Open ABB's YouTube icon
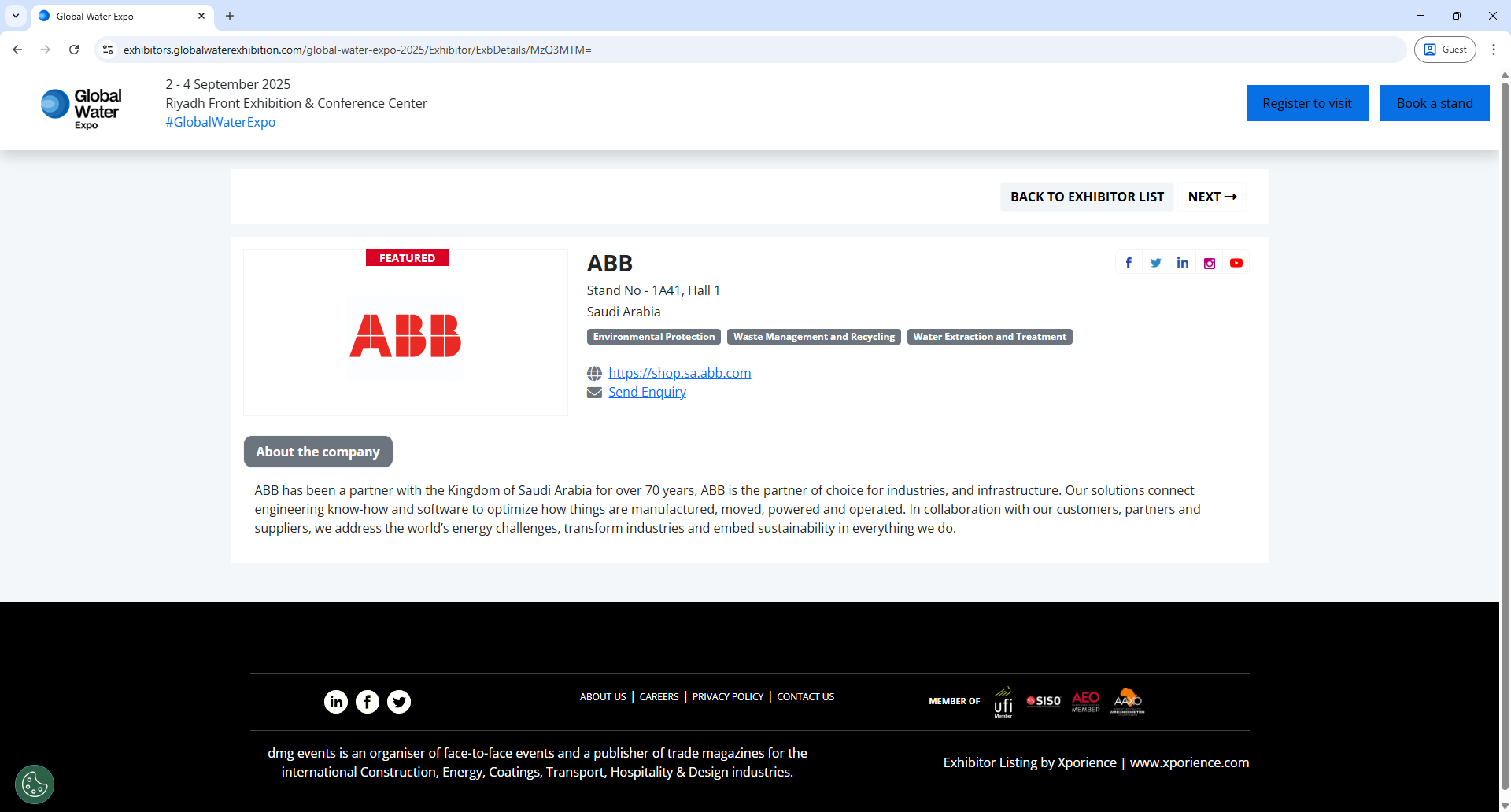This screenshot has width=1511, height=812. [x=1236, y=262]
